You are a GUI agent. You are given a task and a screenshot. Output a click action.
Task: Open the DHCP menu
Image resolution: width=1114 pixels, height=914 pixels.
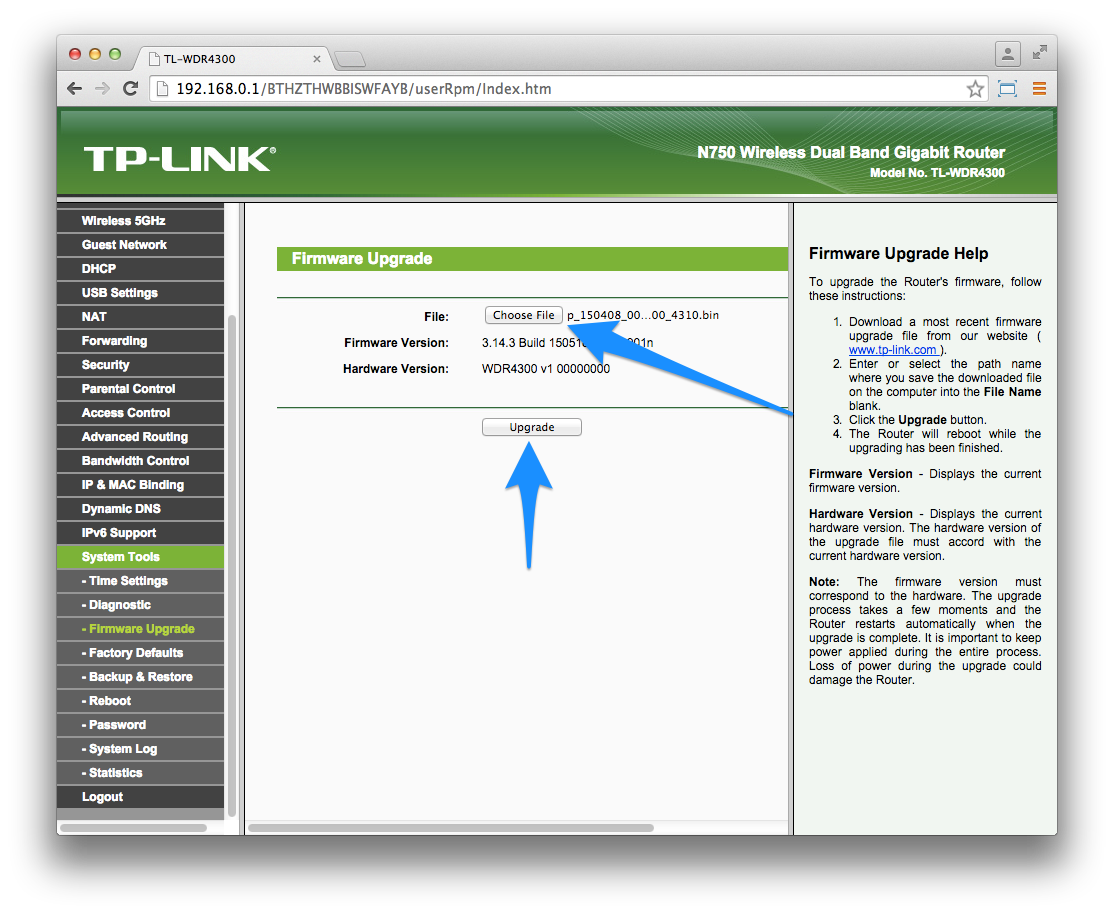point(141,269)
